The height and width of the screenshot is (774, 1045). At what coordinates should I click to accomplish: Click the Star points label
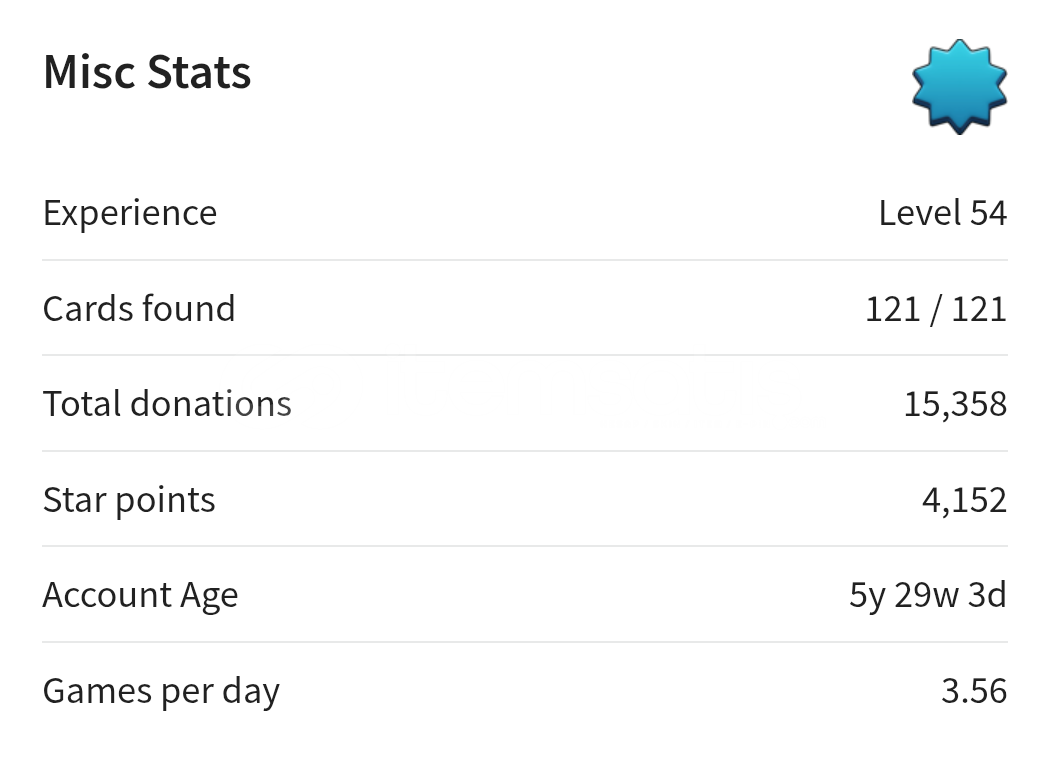point(129,500)
